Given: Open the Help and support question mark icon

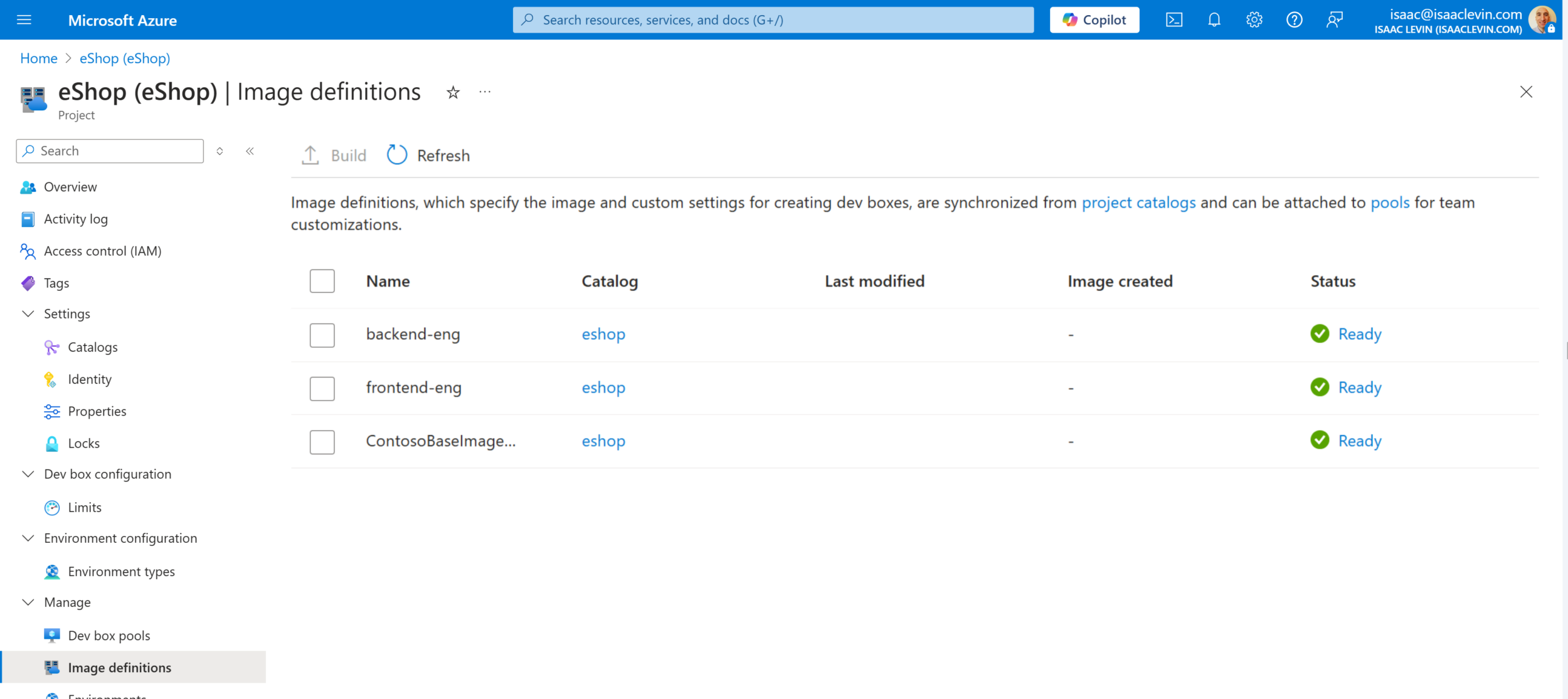Looking at the screenshot, I should 1294,19.
